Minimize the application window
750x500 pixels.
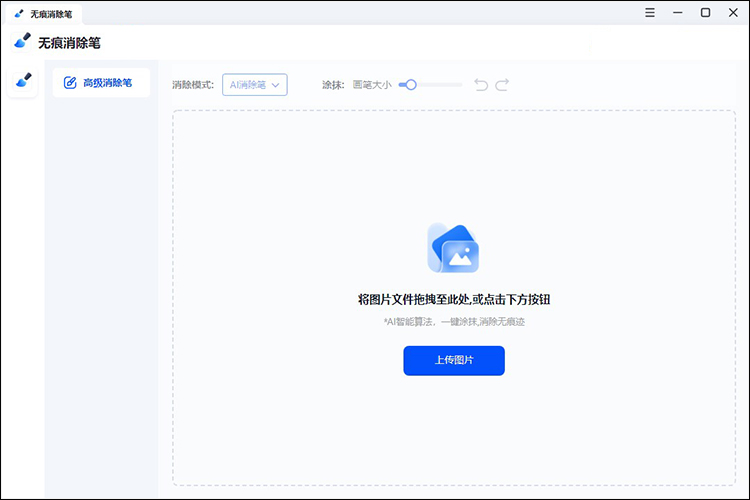tap(677, 12)
